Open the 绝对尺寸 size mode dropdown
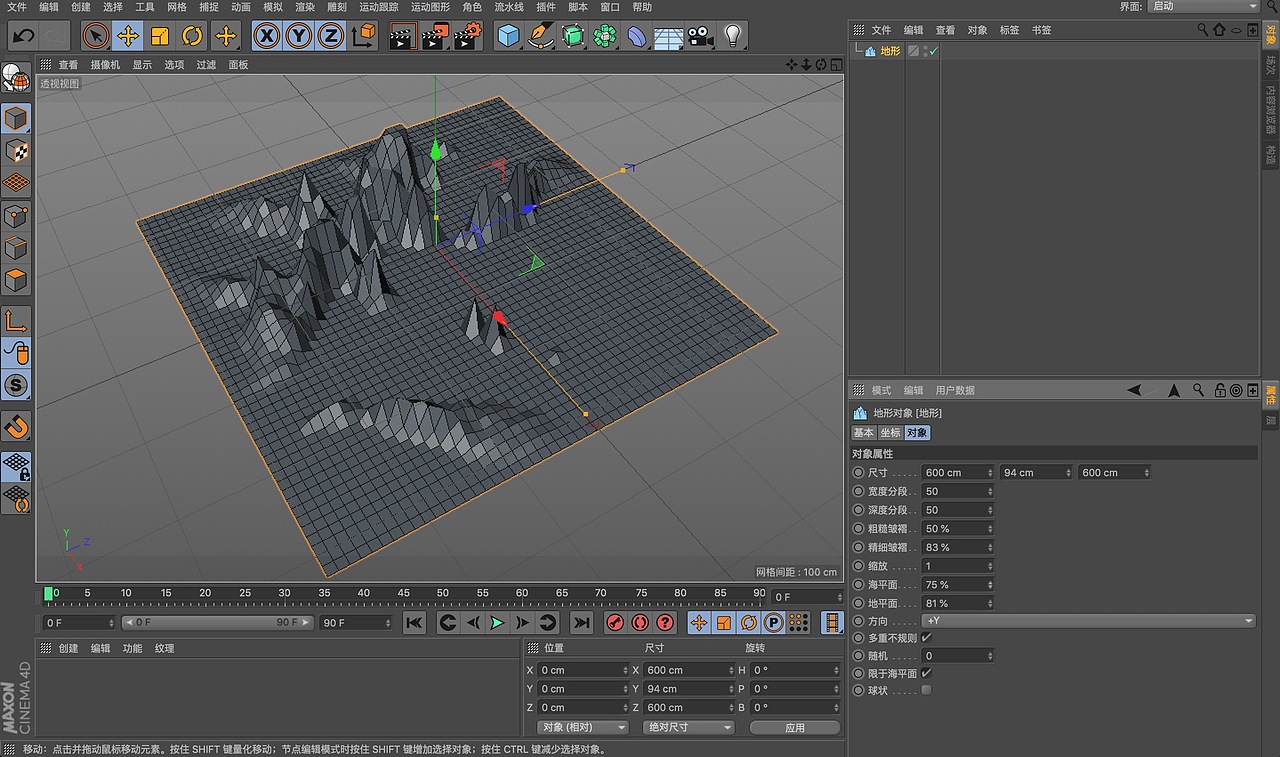This screenshot has height=757, width=1280. (x=688, y=727)
